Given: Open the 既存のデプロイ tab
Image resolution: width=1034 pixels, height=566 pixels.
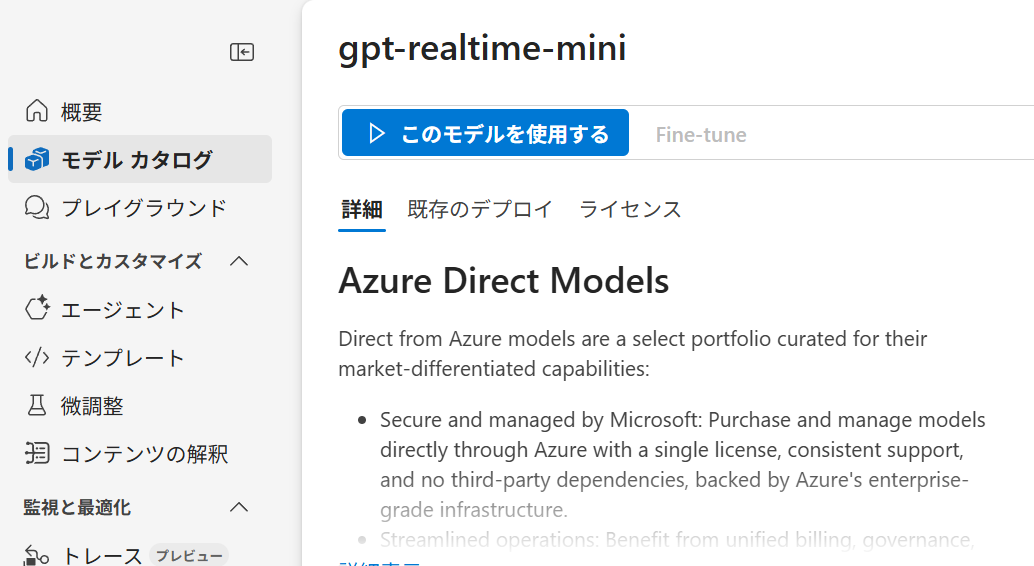Looking at the screenshot, I should 480,209.
